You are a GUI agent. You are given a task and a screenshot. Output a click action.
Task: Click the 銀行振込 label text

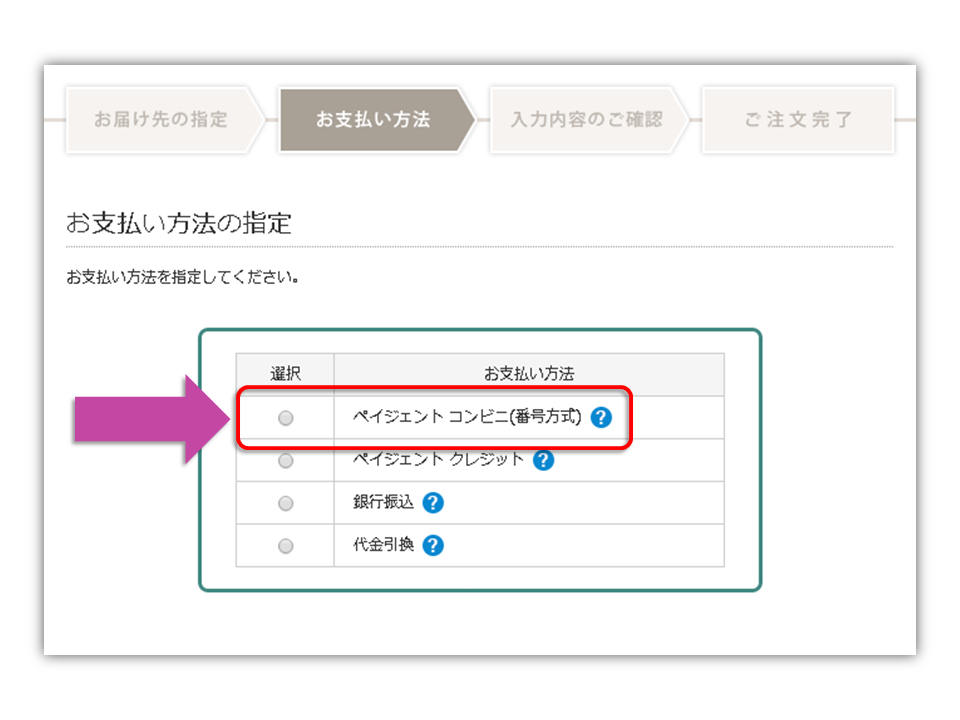click(383, 502)
